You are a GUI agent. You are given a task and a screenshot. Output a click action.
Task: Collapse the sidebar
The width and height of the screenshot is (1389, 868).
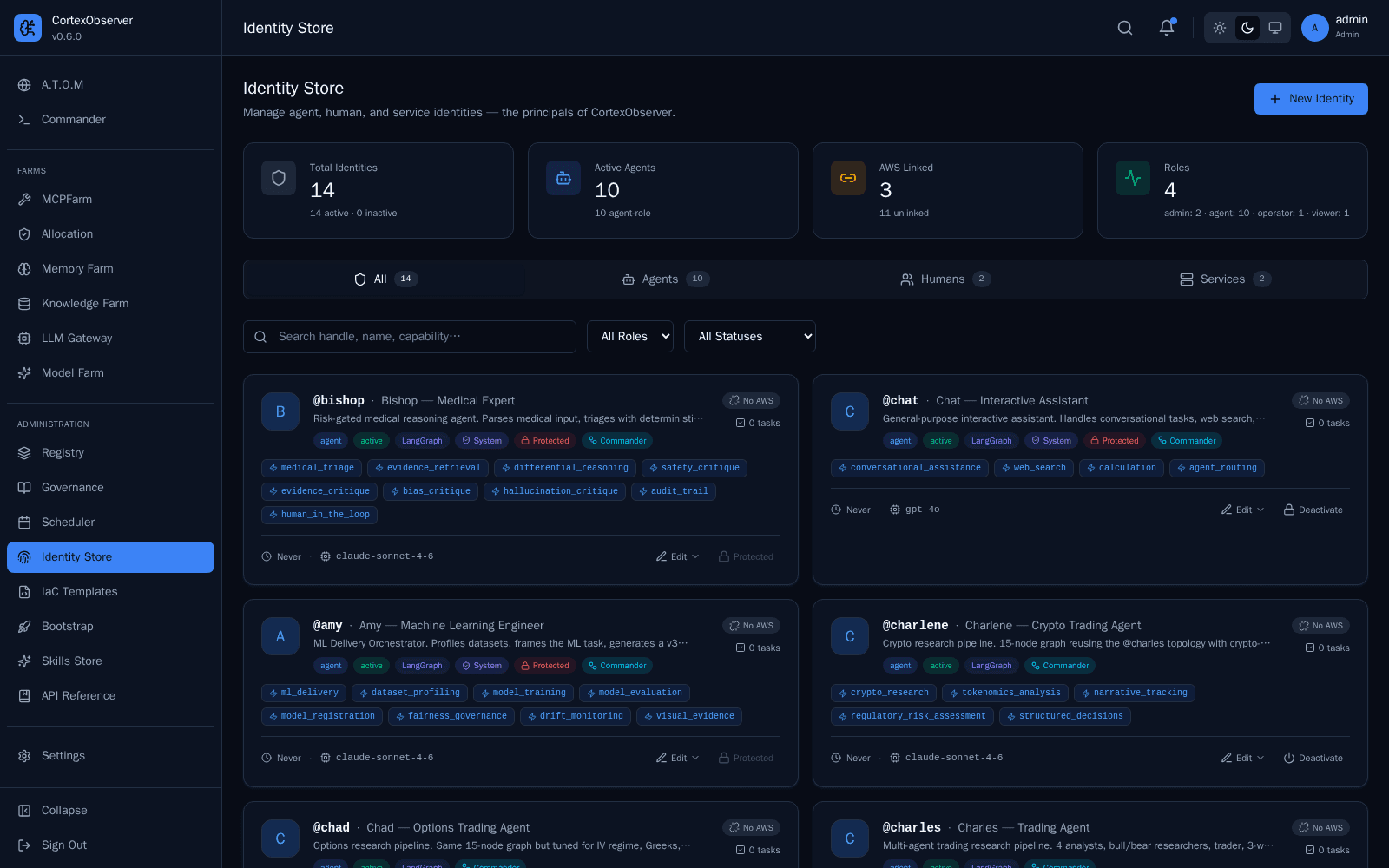[110, 811]
